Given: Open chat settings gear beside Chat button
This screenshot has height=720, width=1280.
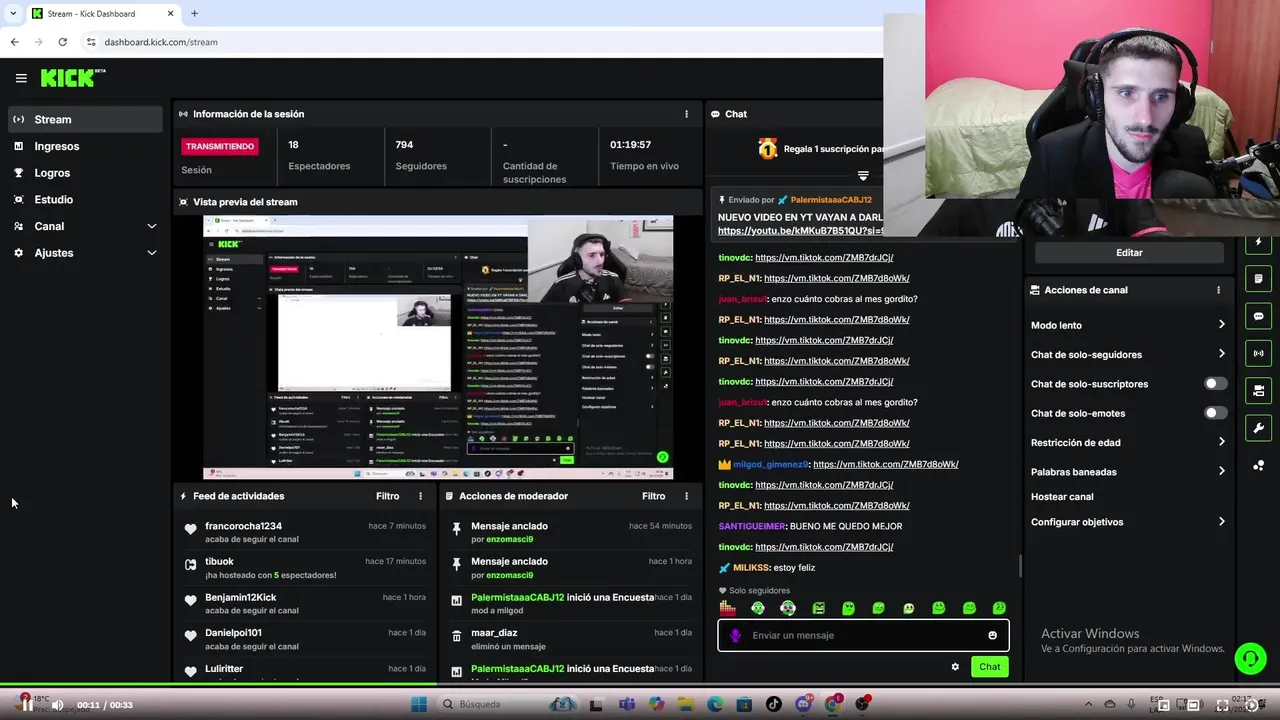Looking at the screenshot, I should pyautogui.click(x=955, y=667).
